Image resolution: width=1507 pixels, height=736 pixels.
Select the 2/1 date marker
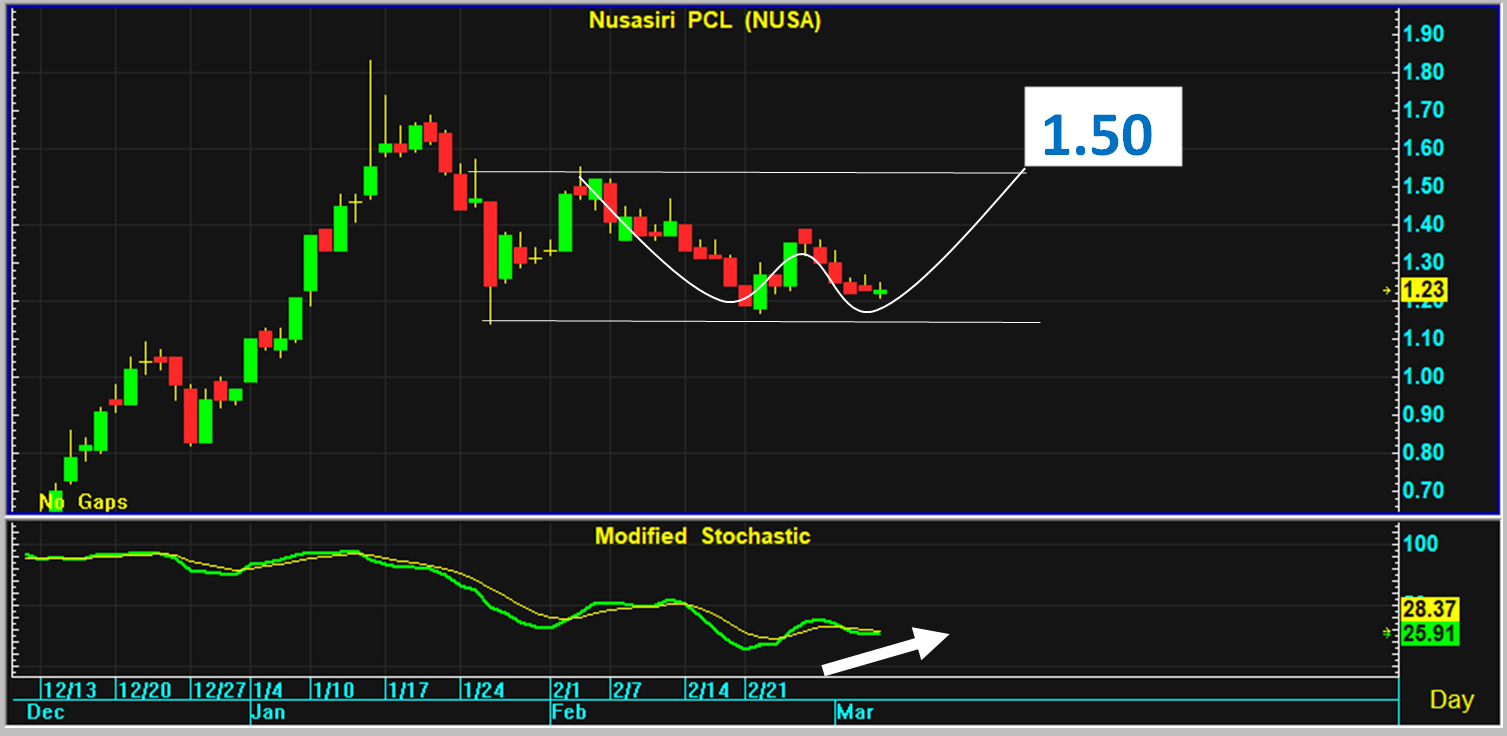tap(567, 690)
